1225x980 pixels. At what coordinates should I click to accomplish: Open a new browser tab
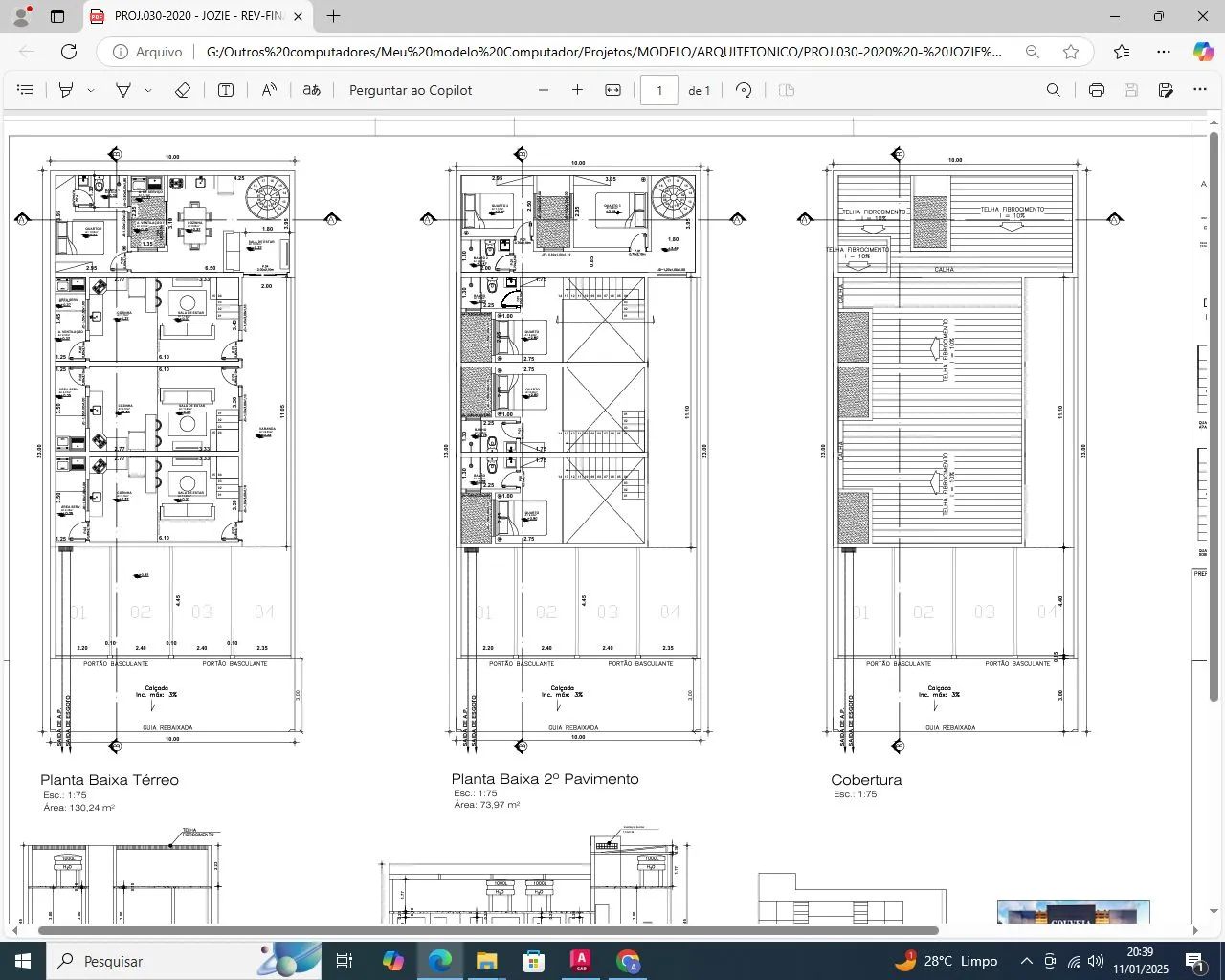point(333,16)
